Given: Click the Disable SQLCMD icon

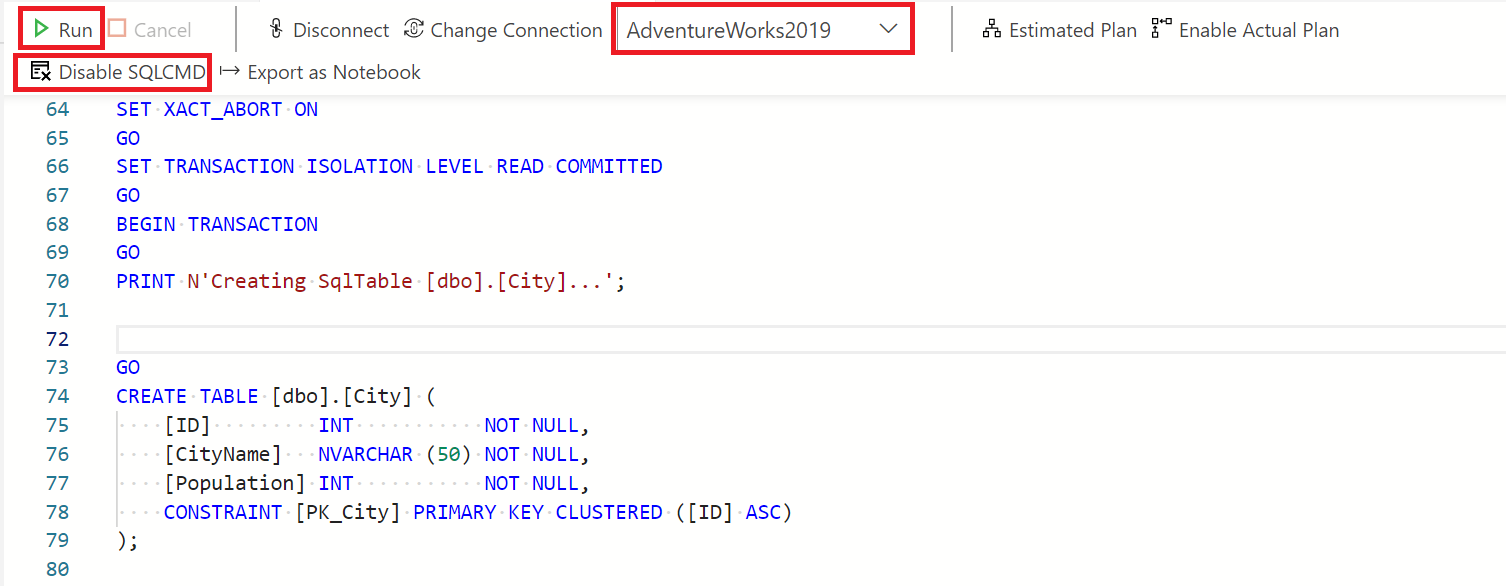Looking at the screenshot, I should tap(41, 71).
